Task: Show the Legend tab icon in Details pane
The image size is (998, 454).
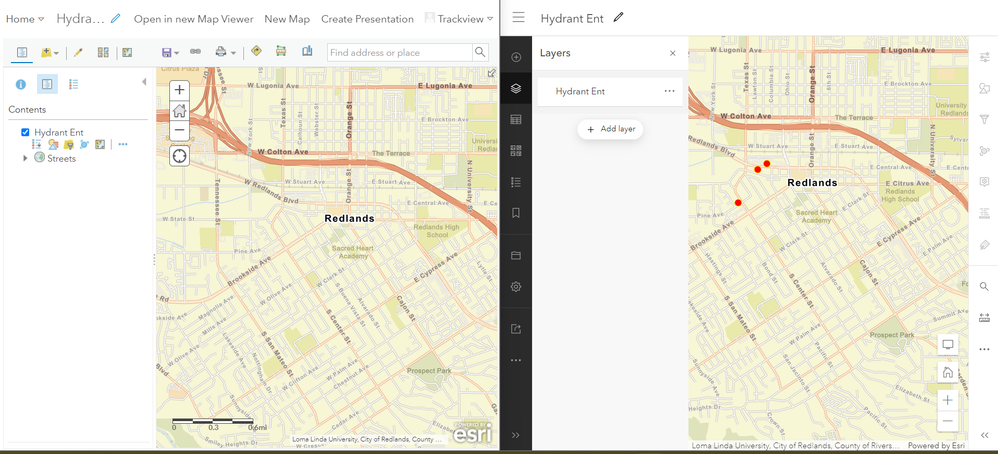Action: click(73, 84)
